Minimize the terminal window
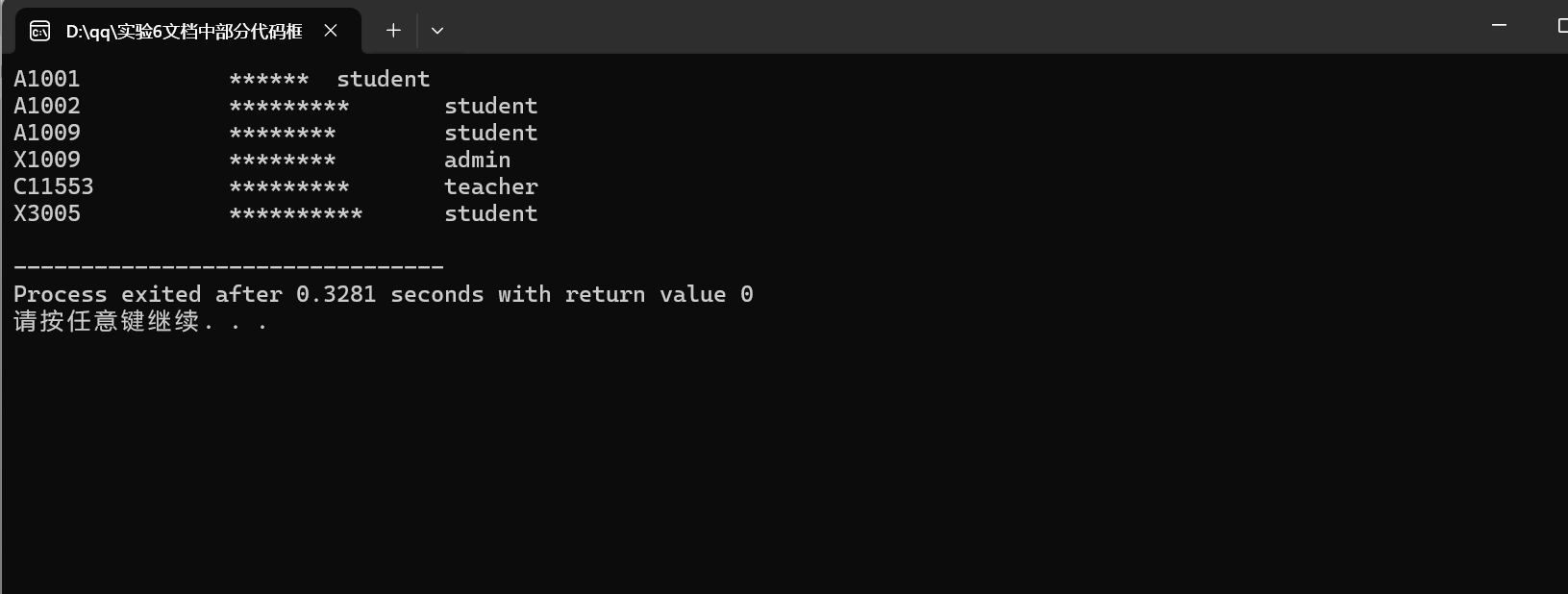This screenshot has width=1568, height=594. [x=1499, y=26]
